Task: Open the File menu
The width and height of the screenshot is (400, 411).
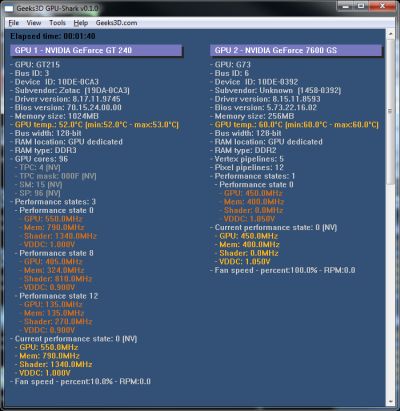Action: pyautogui.click(x=14, y=23)
